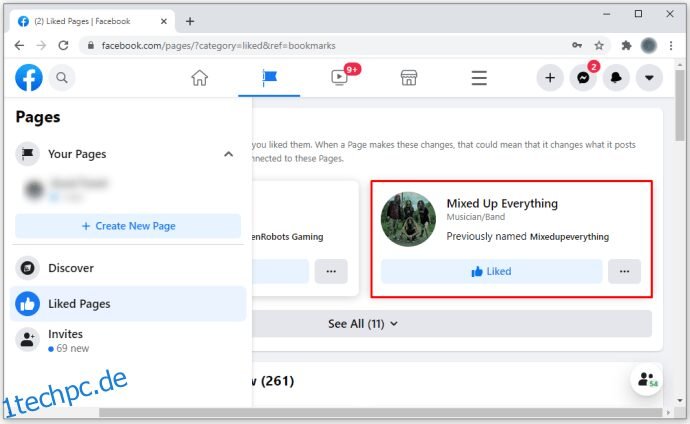Click the browser back arrow
Viewport: 690px width, 424px height.
(x=19, y=45)
